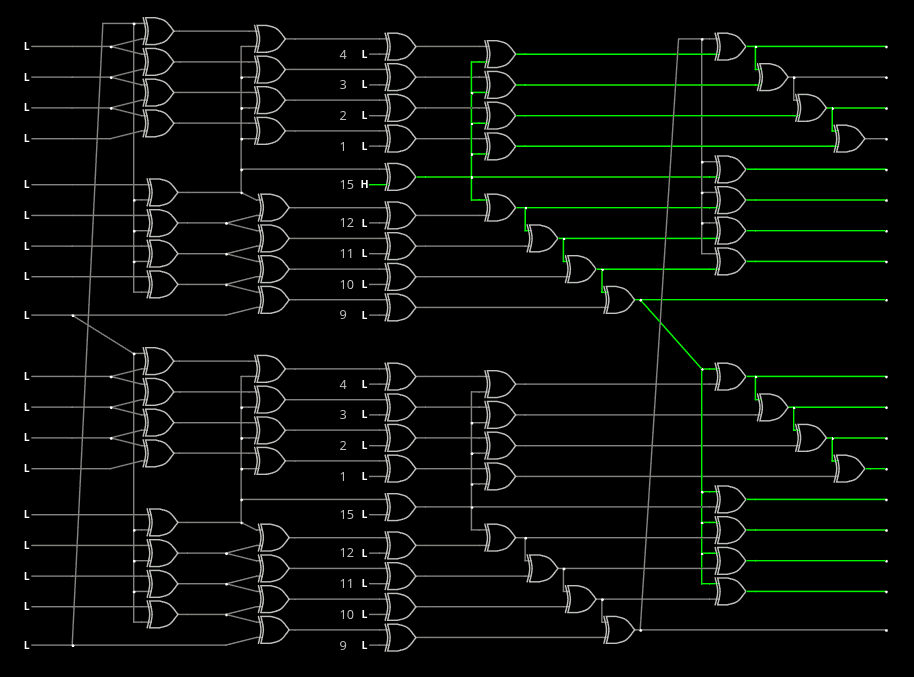914x677 pixels.
Task: Select the gate fed by upper input 3
Action: (x=400, y=78)
